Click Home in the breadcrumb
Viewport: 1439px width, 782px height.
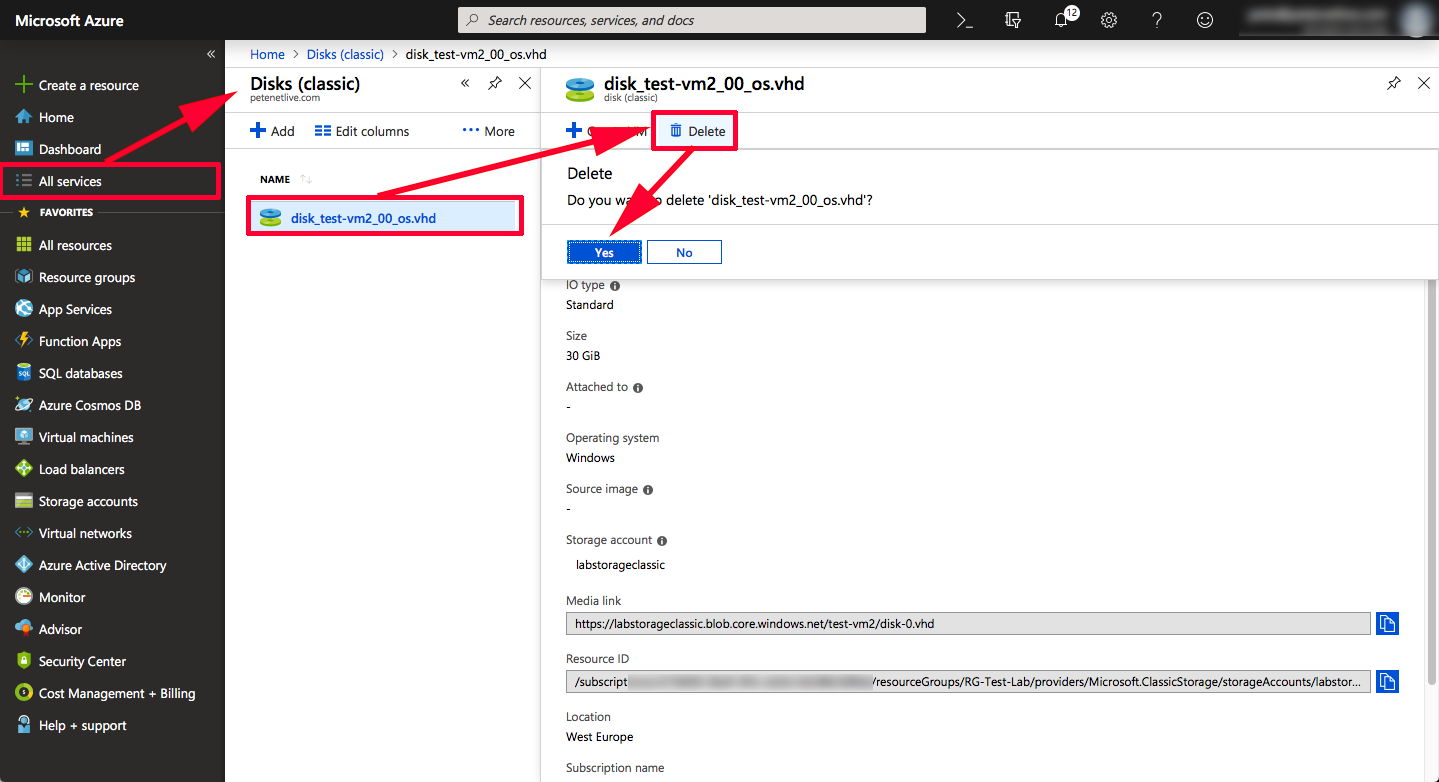point(267,54)
